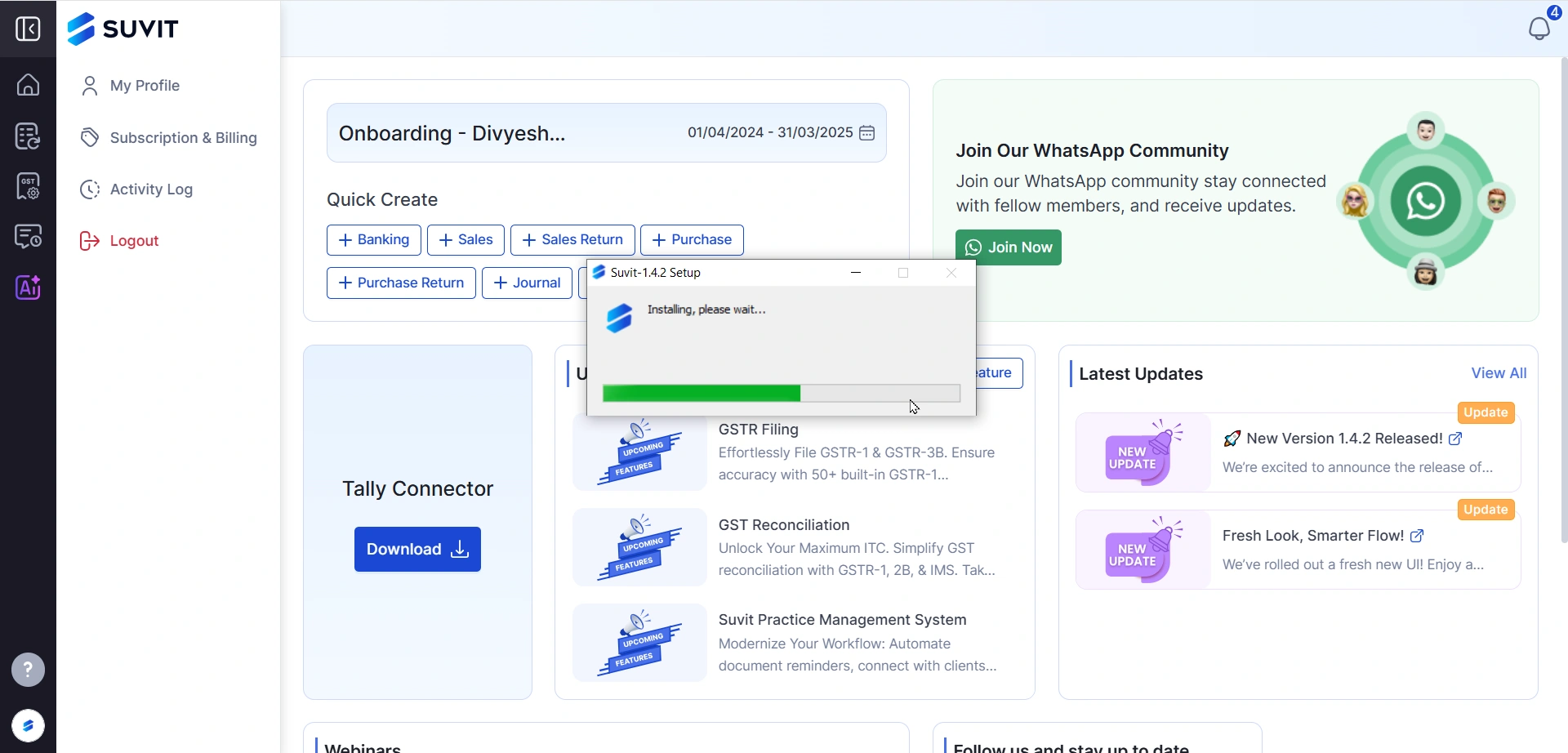Click the page vertical scrollbar

pyautogui.click(x=1563, y=301)
